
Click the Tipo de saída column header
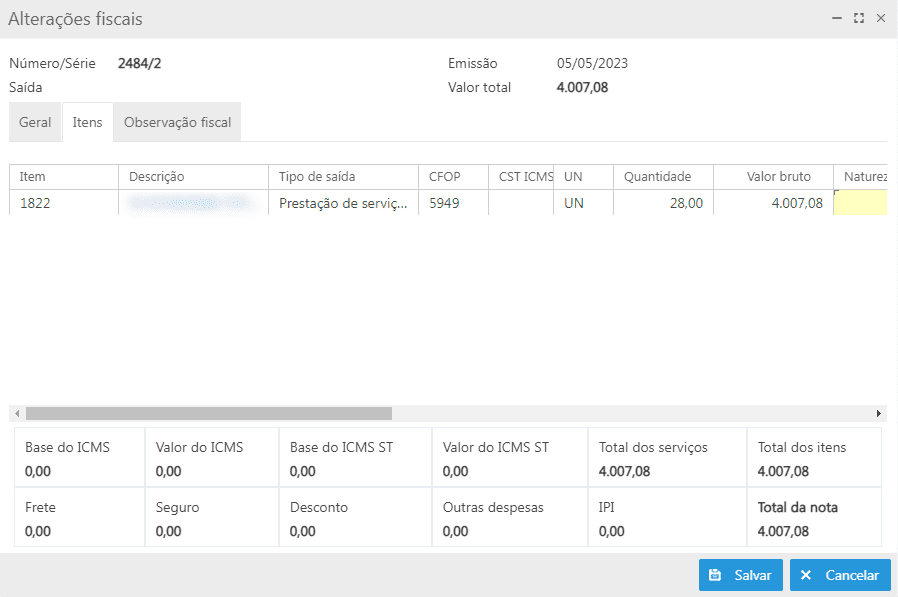click(344, 176)
